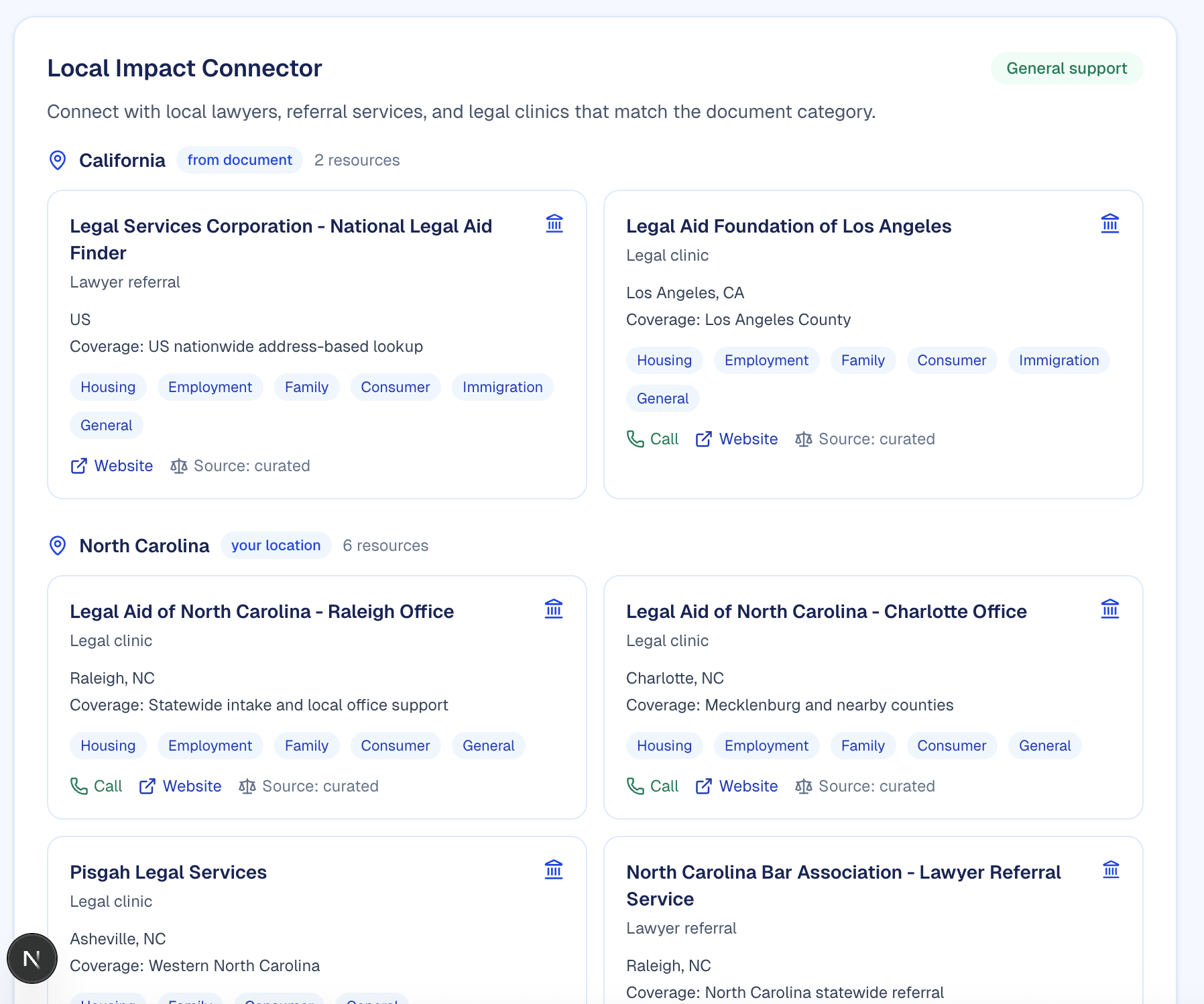Viewport: 1204px width, 1004px height.
Task: Select Consumer tag on Raleigh Office card
Action: pyautogui.click(x=396, y=746)
